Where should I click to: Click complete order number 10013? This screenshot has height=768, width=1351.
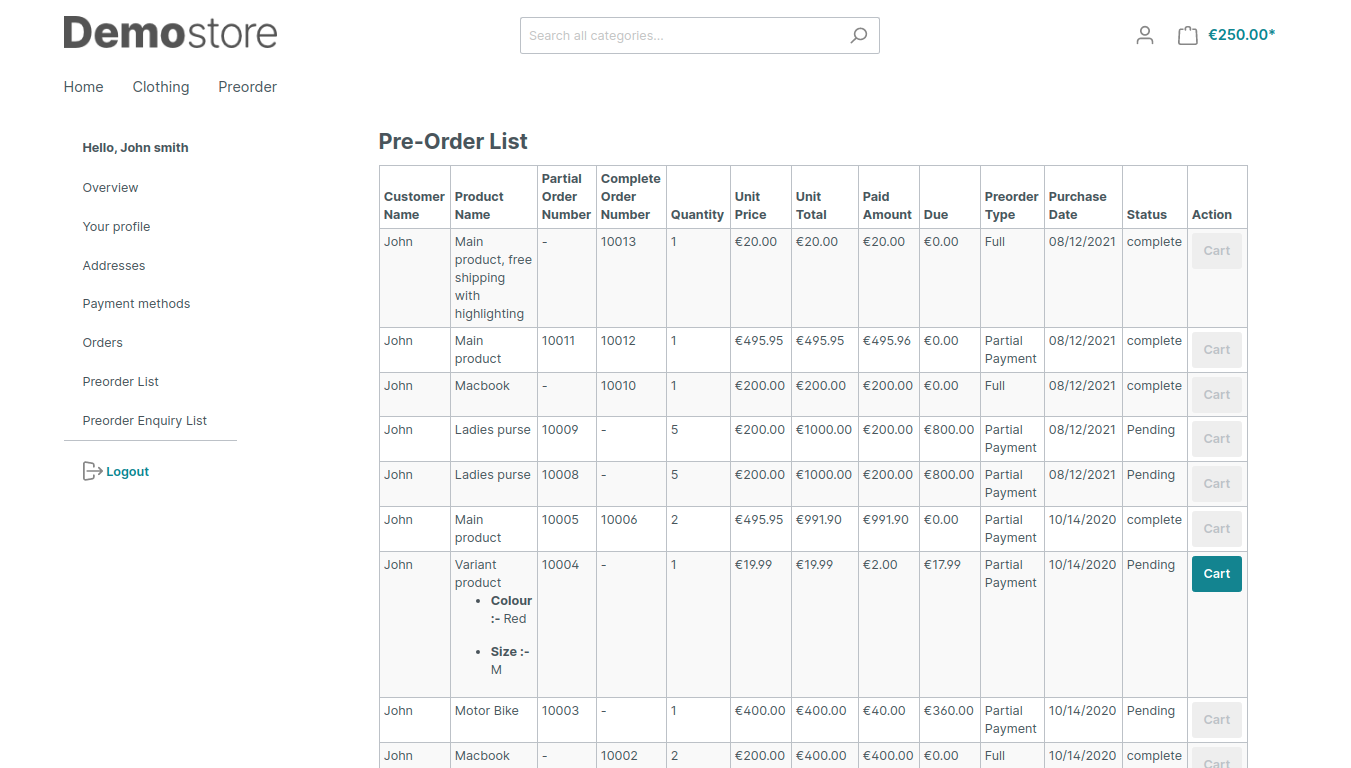618,242
